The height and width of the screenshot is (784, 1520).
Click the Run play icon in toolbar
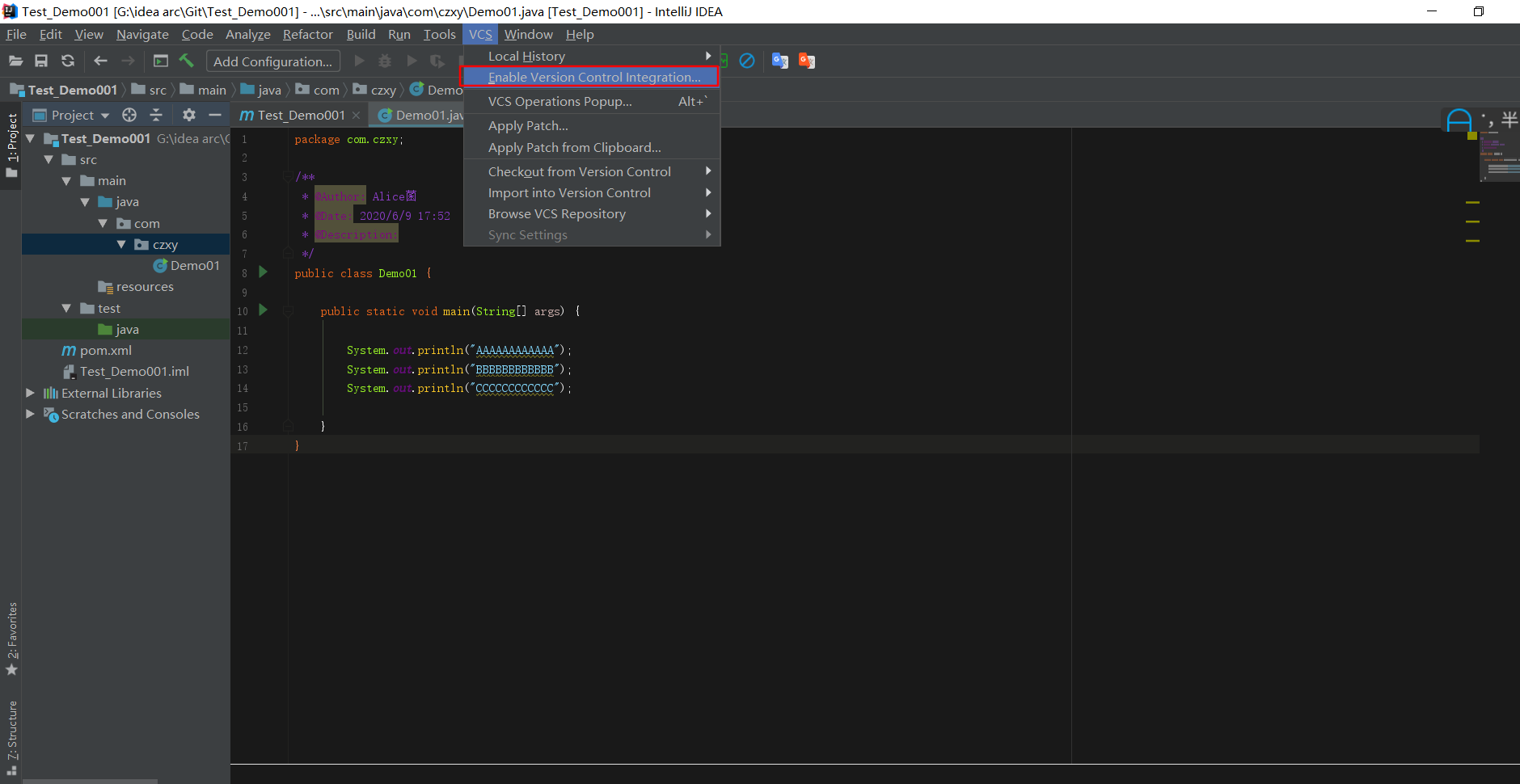click(360, 61)
